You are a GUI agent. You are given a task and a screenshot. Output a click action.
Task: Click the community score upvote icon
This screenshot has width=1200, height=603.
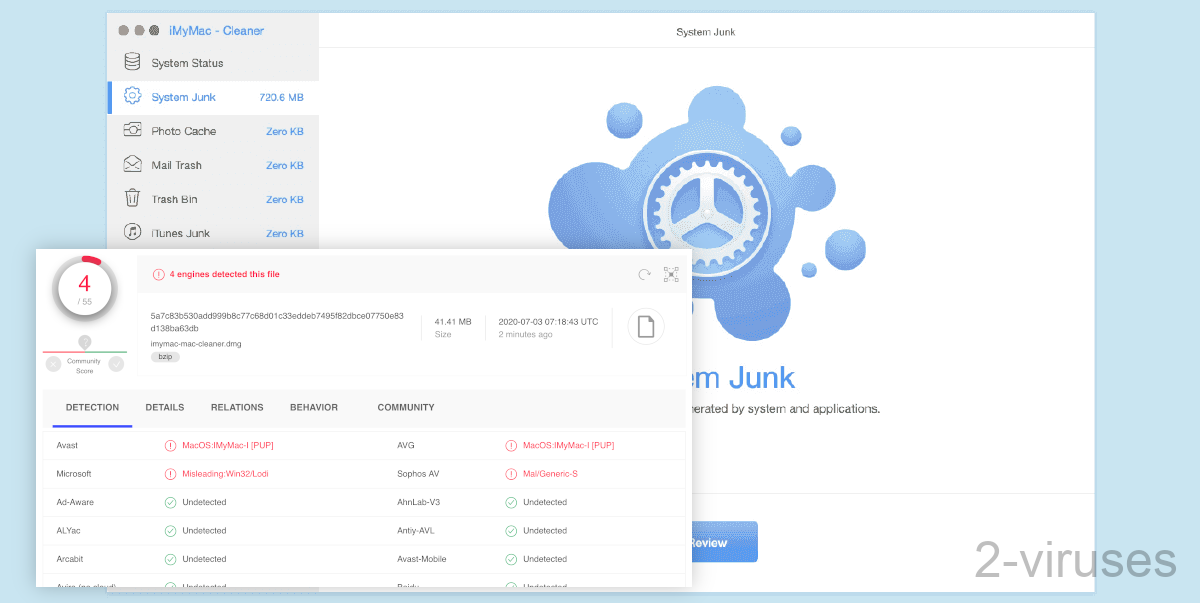(116, 364)
